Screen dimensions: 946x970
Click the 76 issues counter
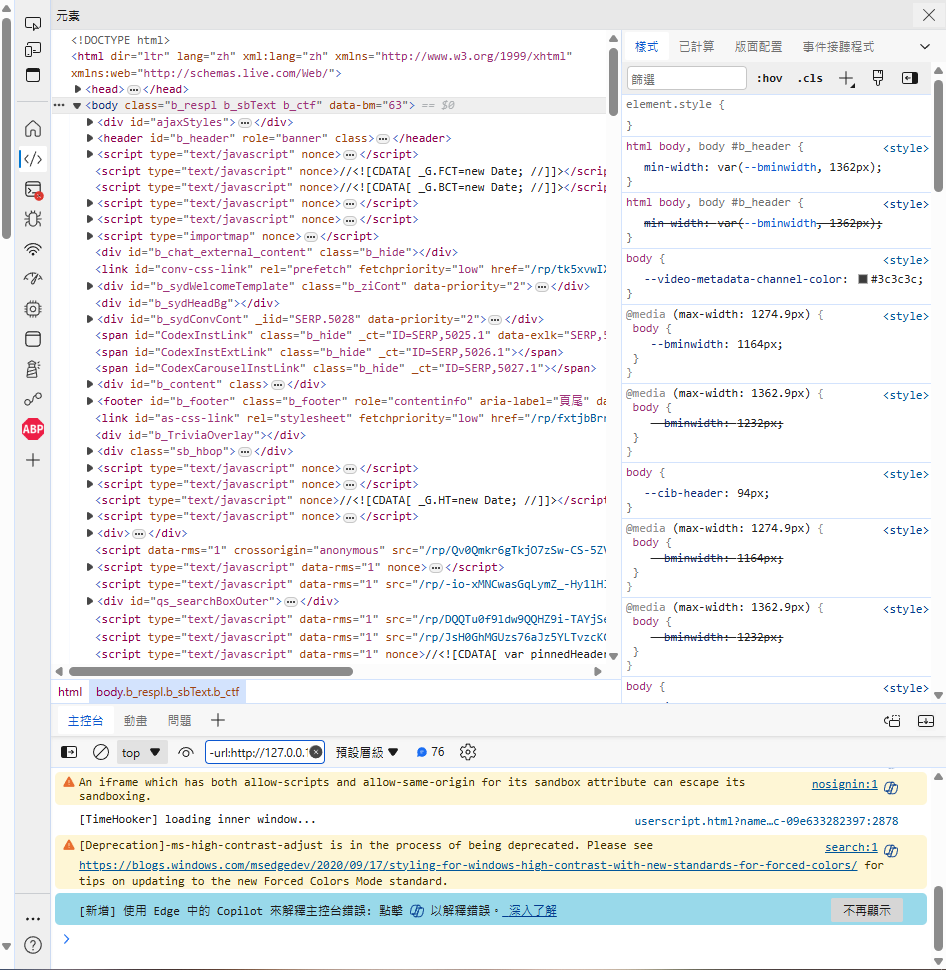click(431, 752)
